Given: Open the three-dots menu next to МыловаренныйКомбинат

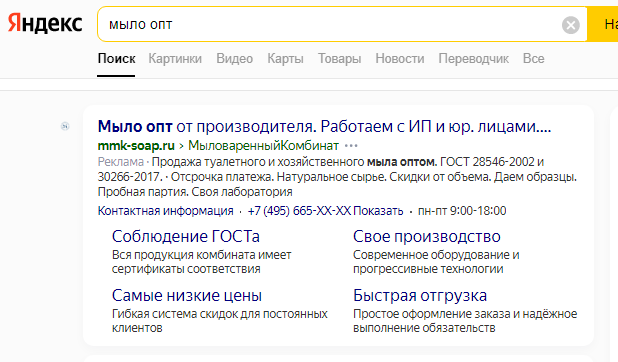Looking at the screenshot, I should pyautogui.click(x=351, y=146).
